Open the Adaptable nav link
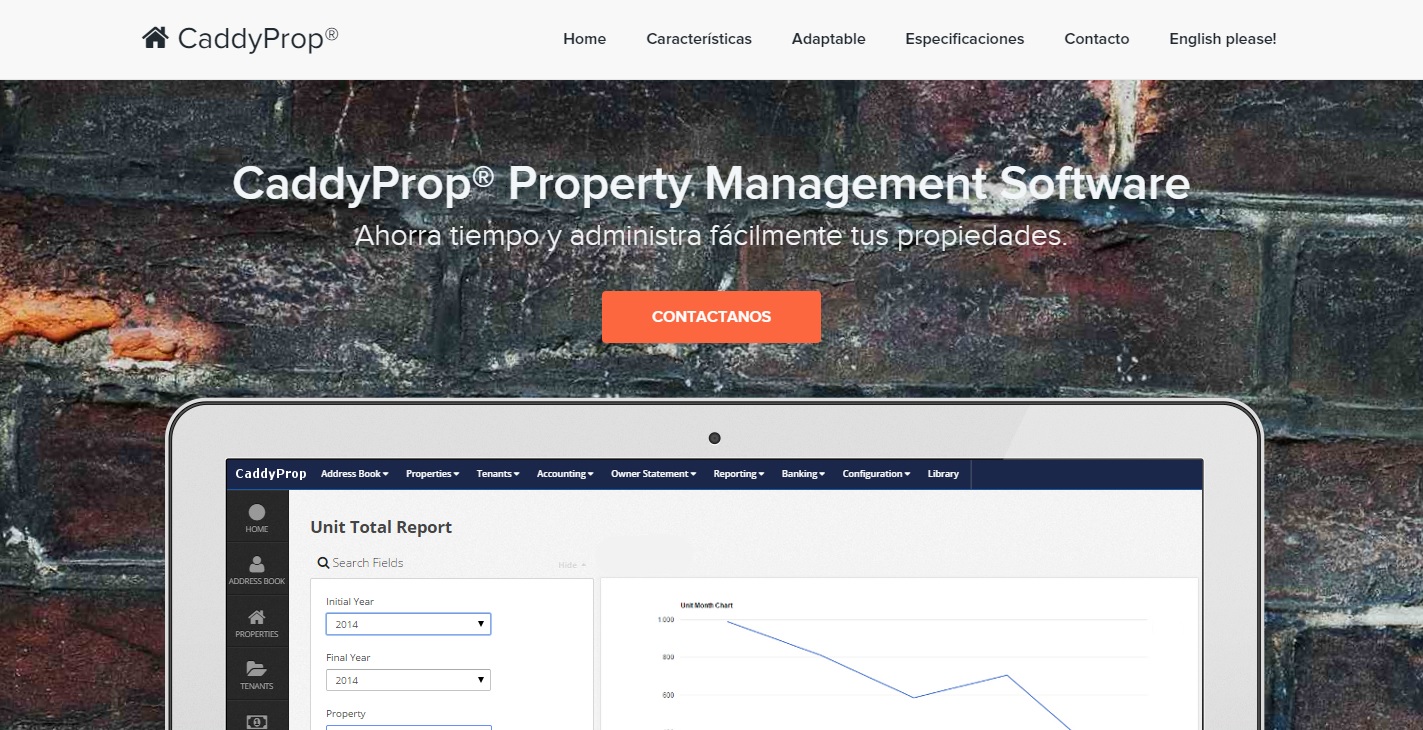This screenshot has height=730, width=1423. point(829,39)
